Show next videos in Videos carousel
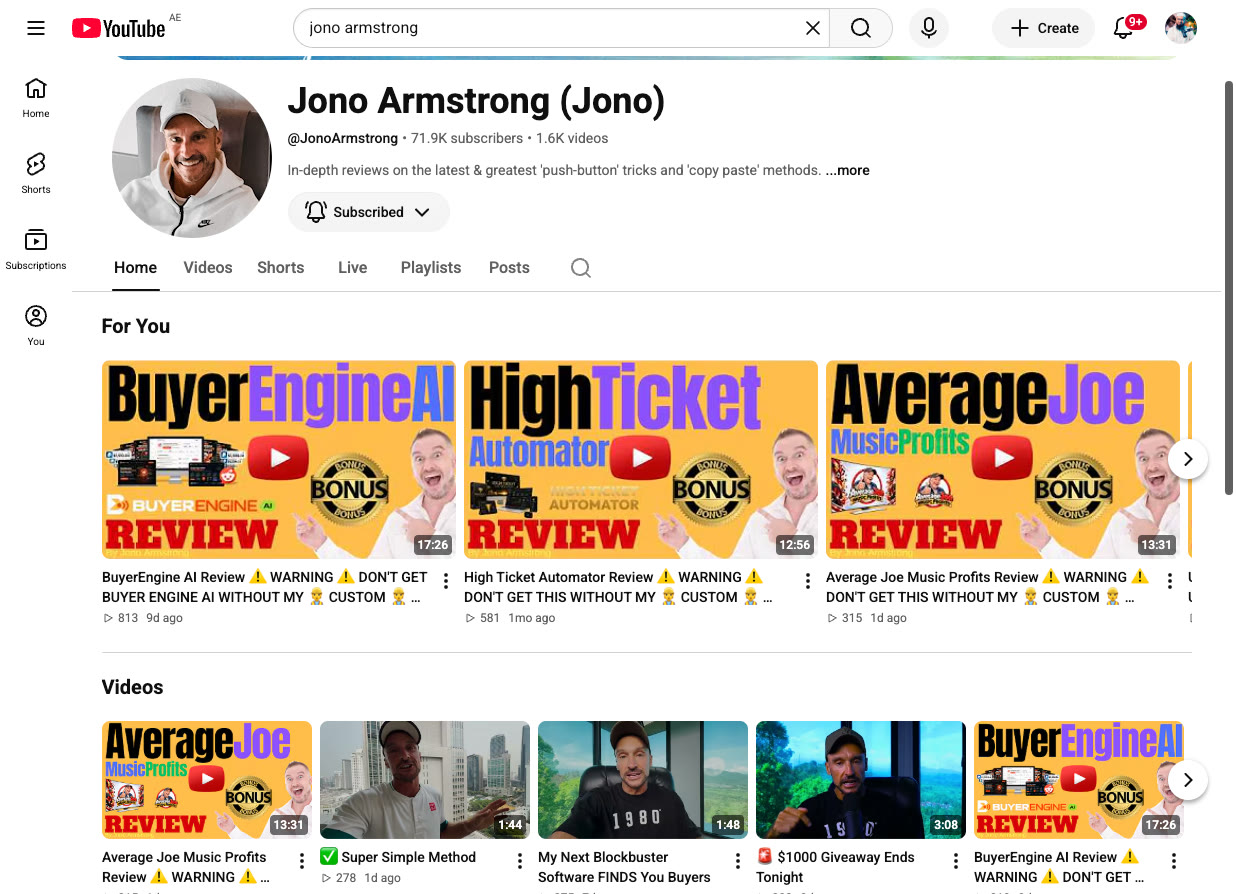Viewport: 1236px width, 894px height. (1188, 780)
